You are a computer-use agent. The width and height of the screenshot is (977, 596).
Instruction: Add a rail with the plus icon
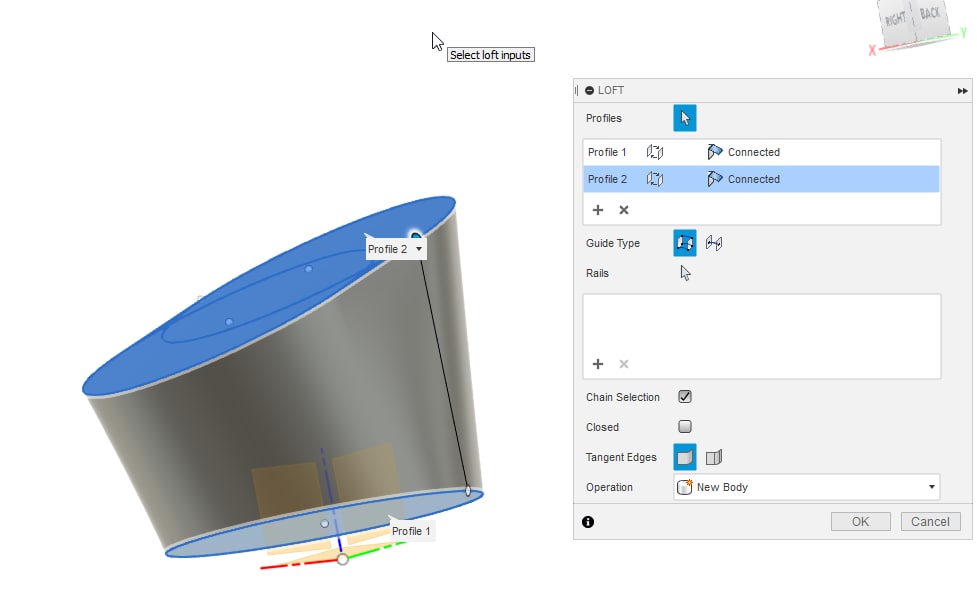pos(598,364)
